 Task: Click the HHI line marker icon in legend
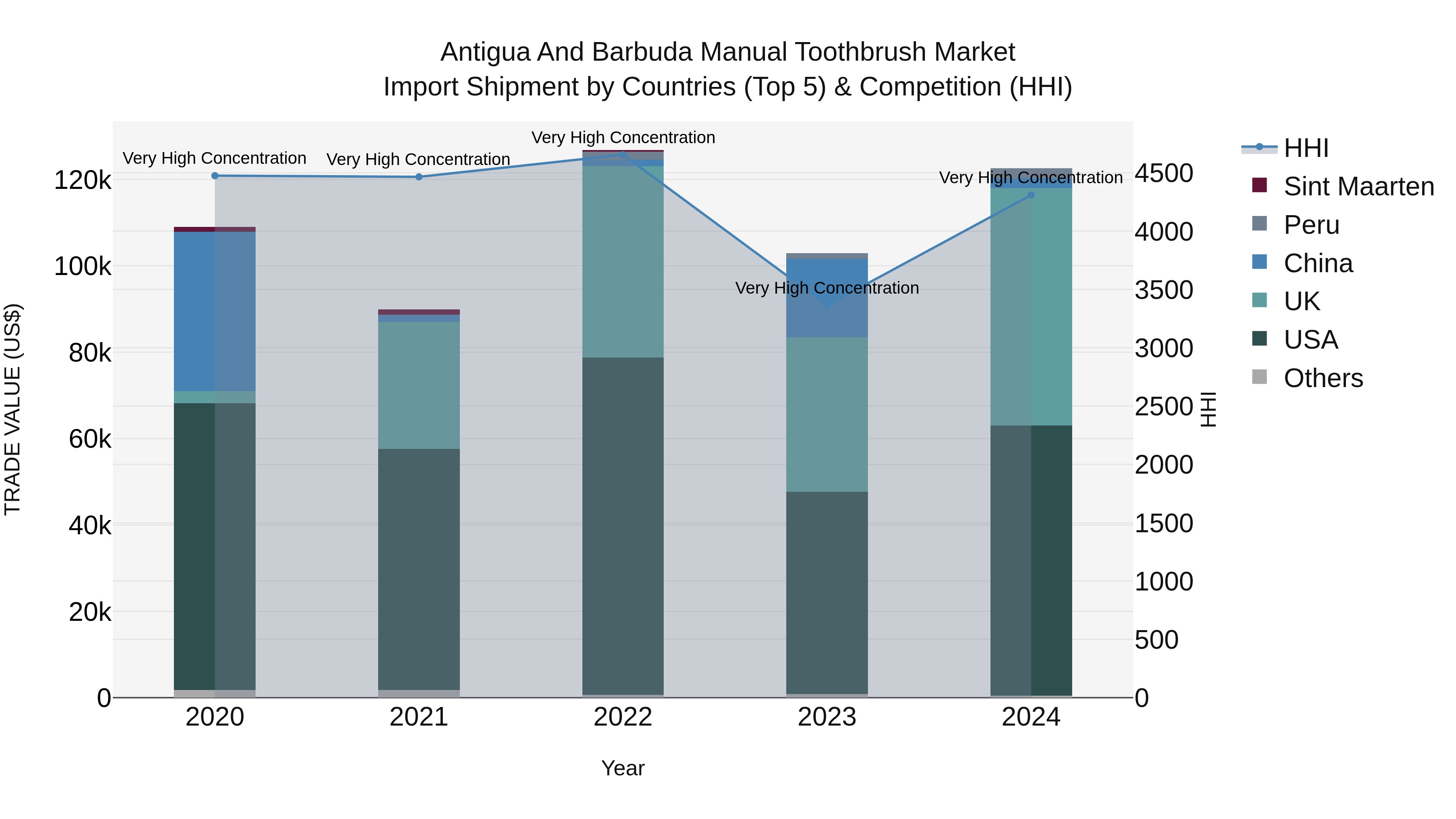point(1259,148)
